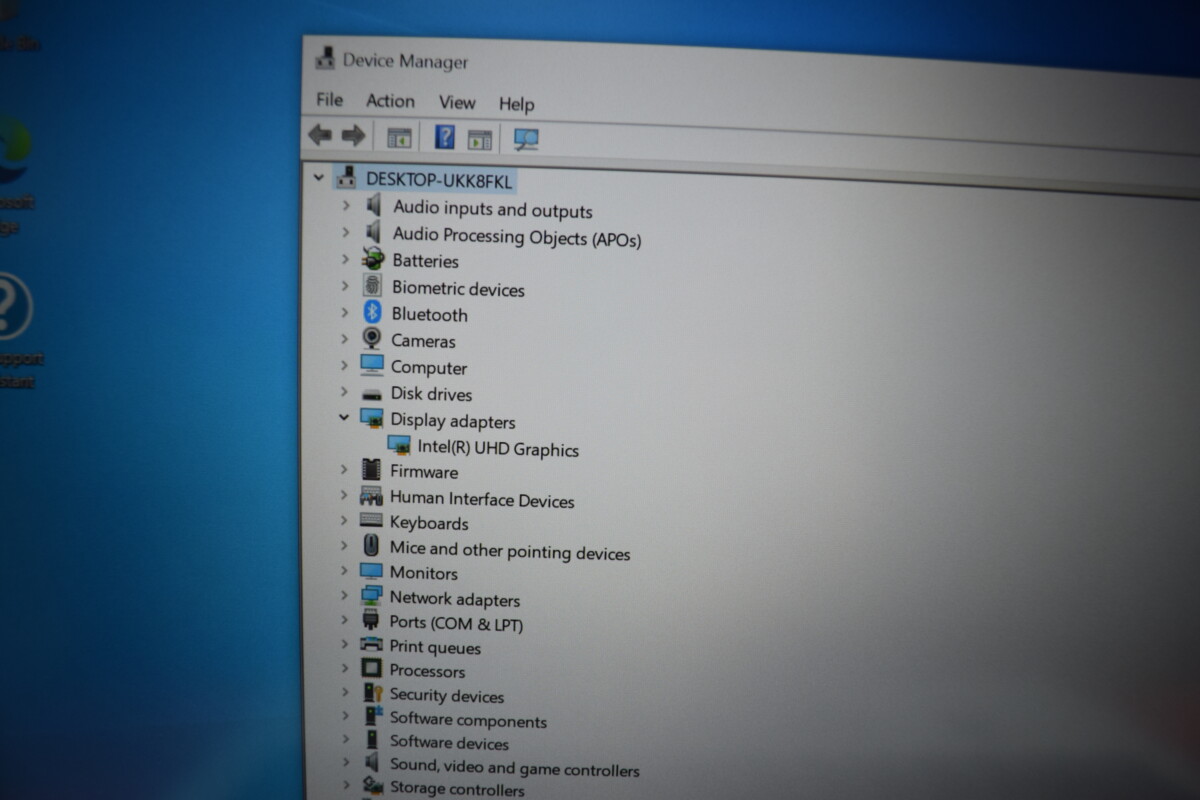1200x800 pixels.
Task: Click the Ports (COM & LPT) icon
Action: point(371,621)
